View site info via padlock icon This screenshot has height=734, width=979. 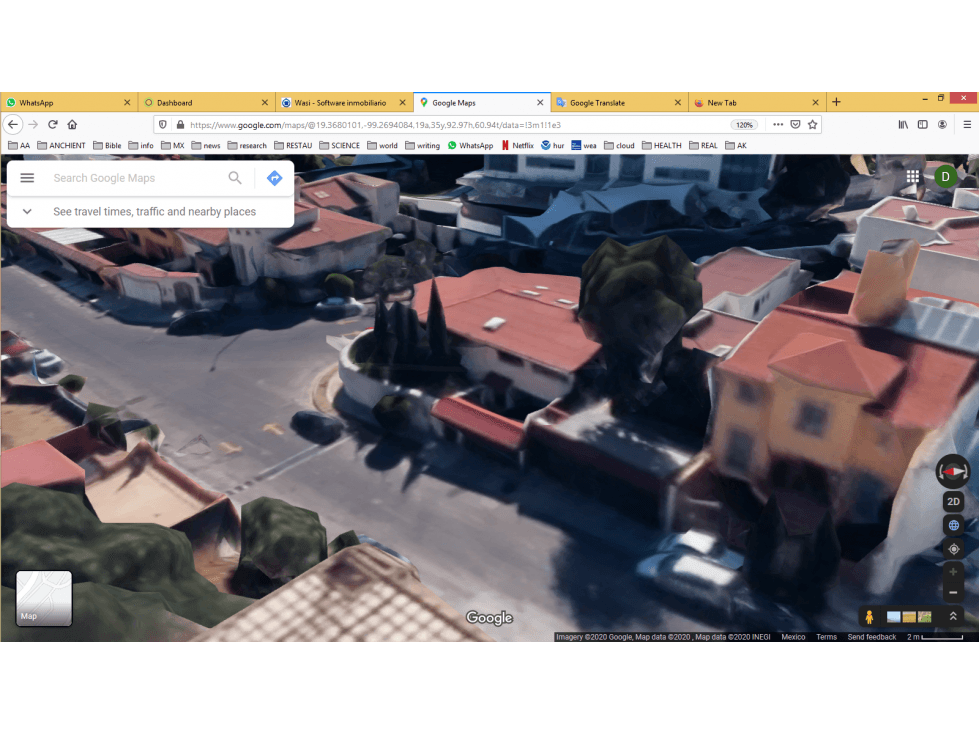(x=180, y=125)
